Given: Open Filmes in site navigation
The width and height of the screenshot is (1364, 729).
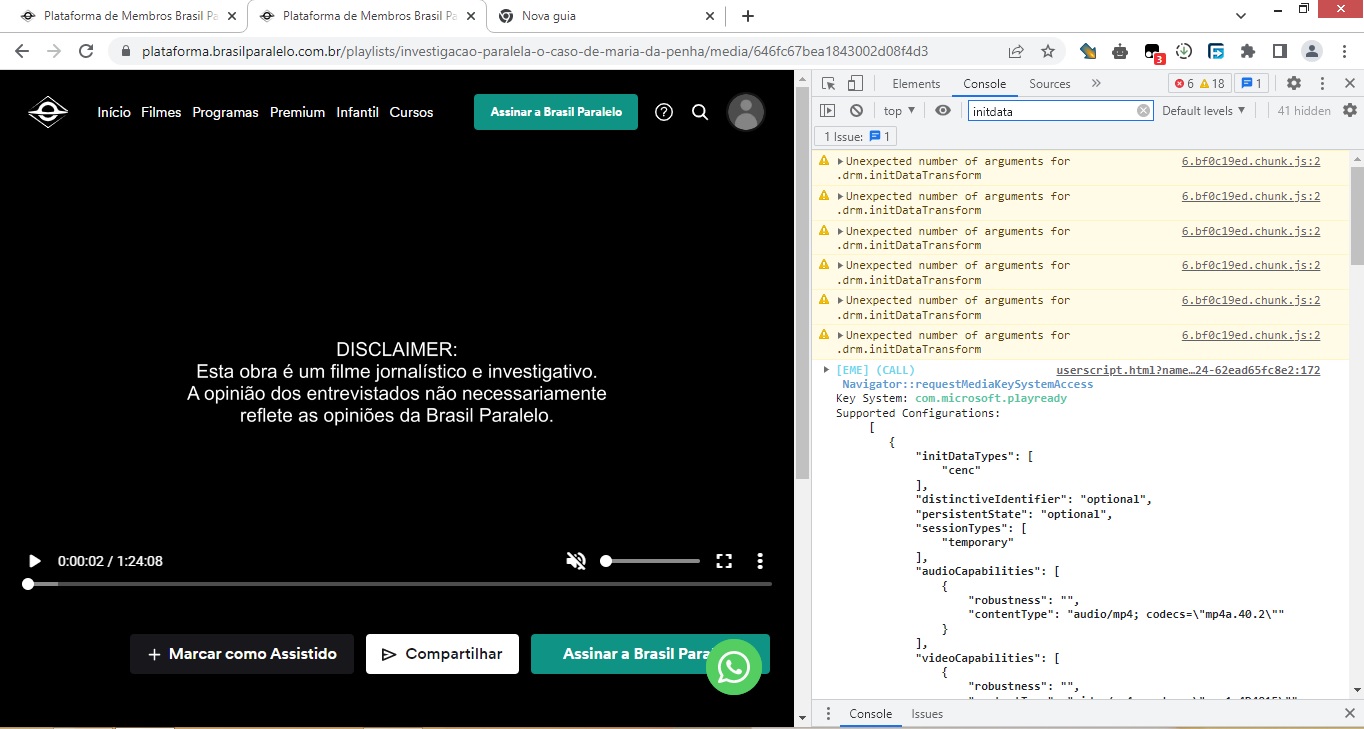Looking at the screenshot, I should [x=161, y=112].
